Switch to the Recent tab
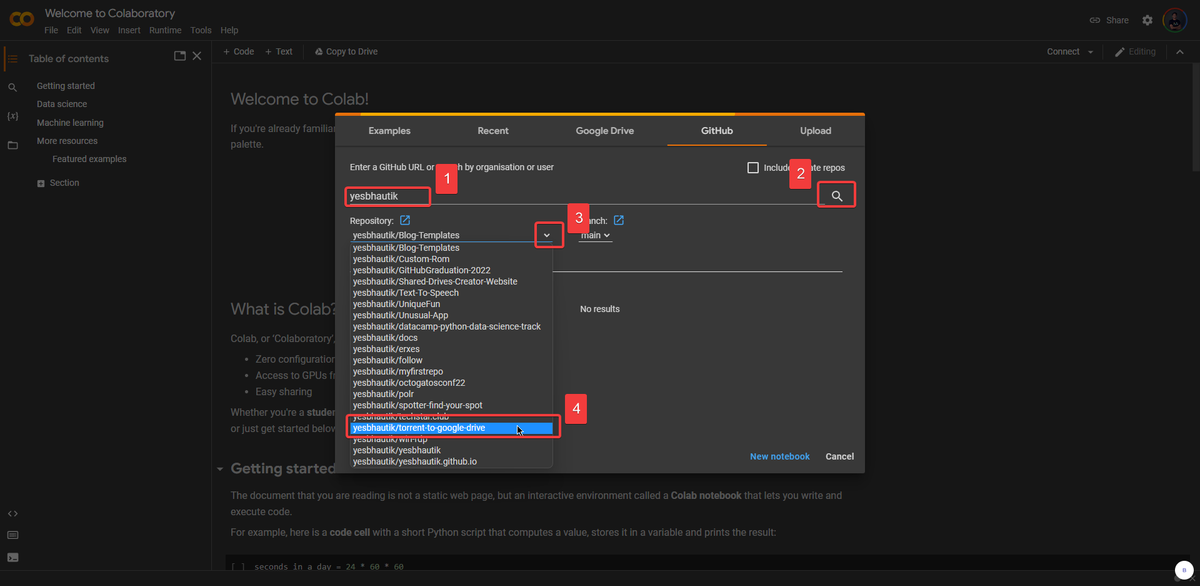Viewport: 1200px width, 586px height. (493, 130)
